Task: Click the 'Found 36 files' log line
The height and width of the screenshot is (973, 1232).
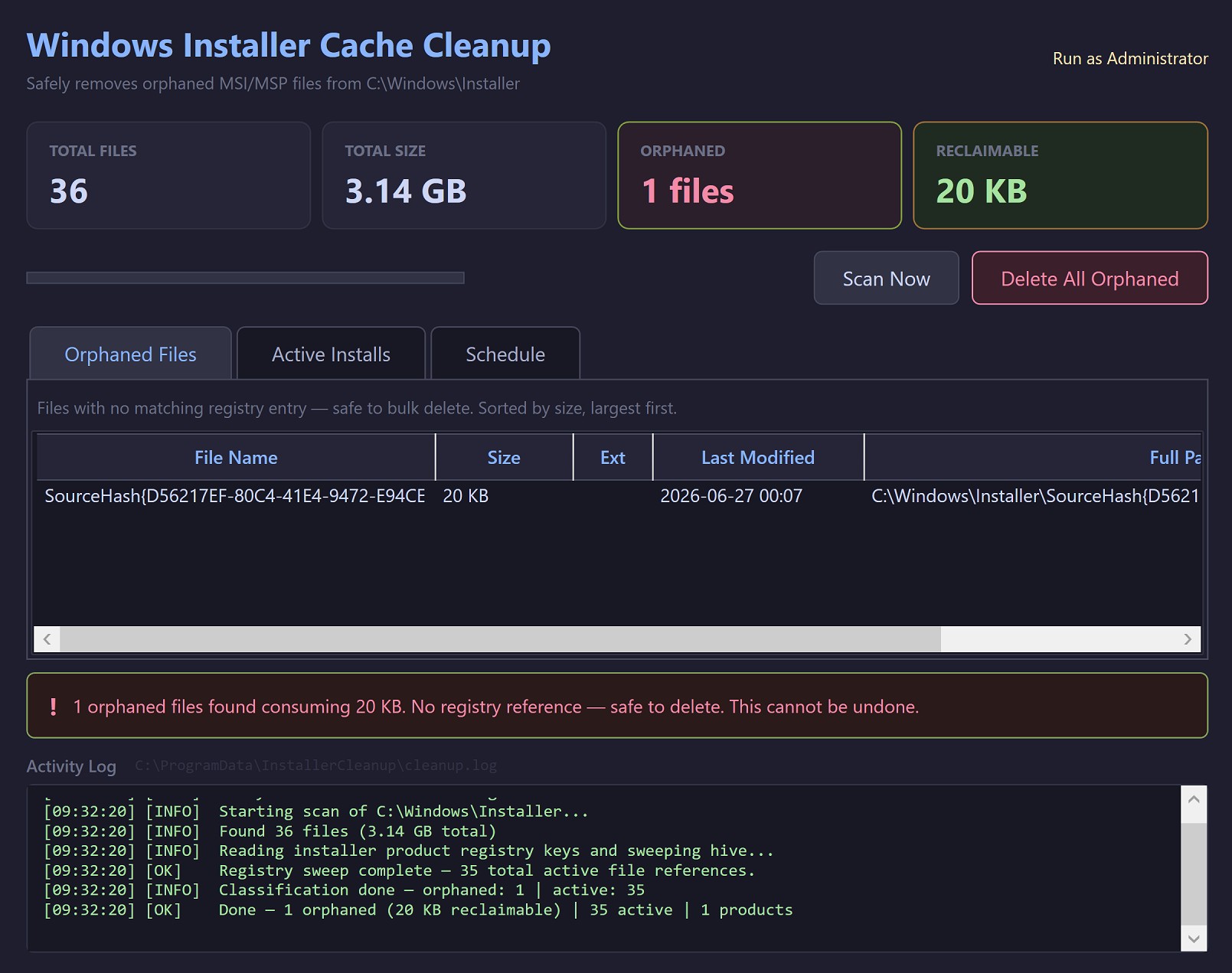Action: click(x=270, y=831)
